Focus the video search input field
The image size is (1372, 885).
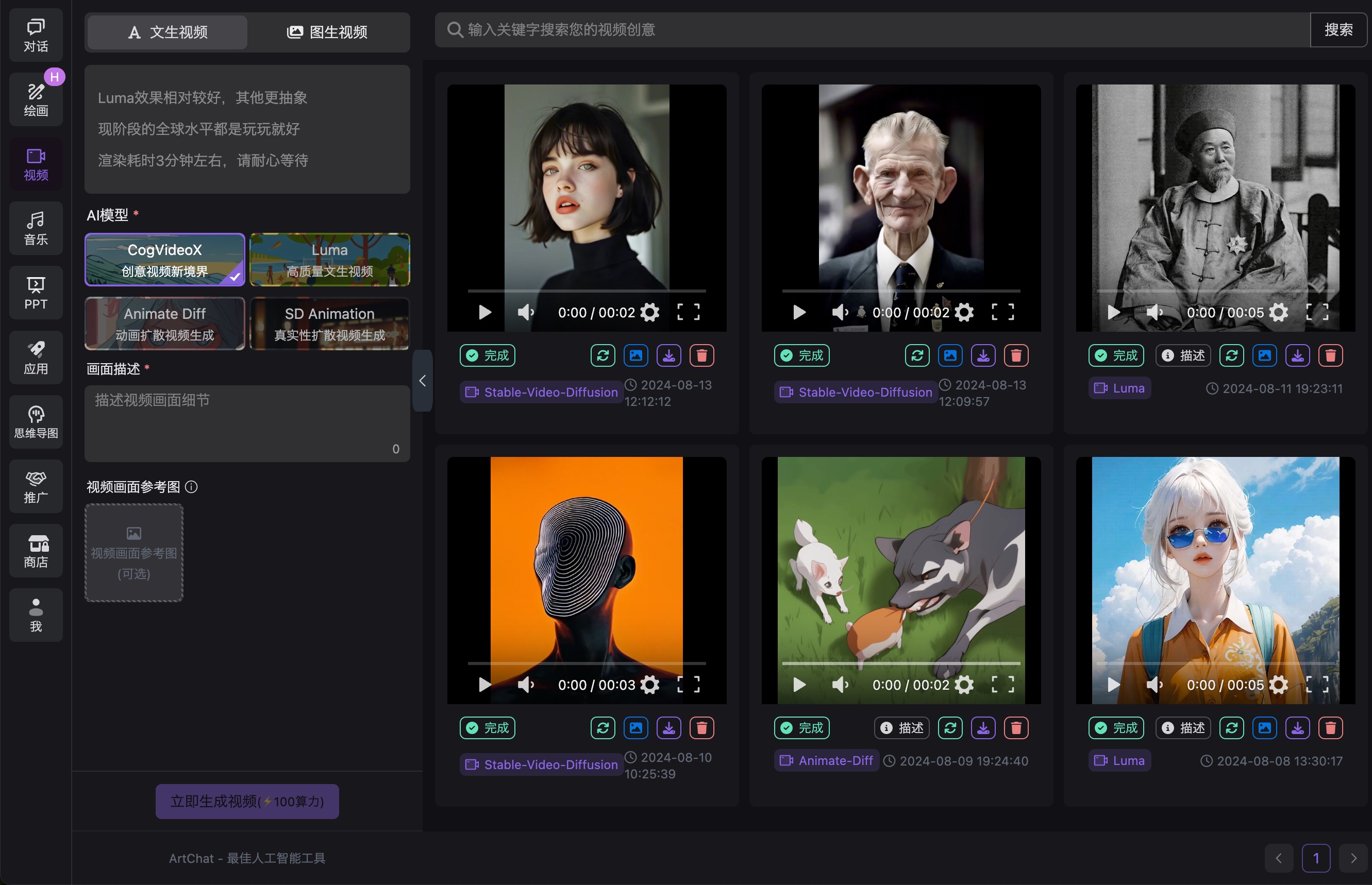872,30
